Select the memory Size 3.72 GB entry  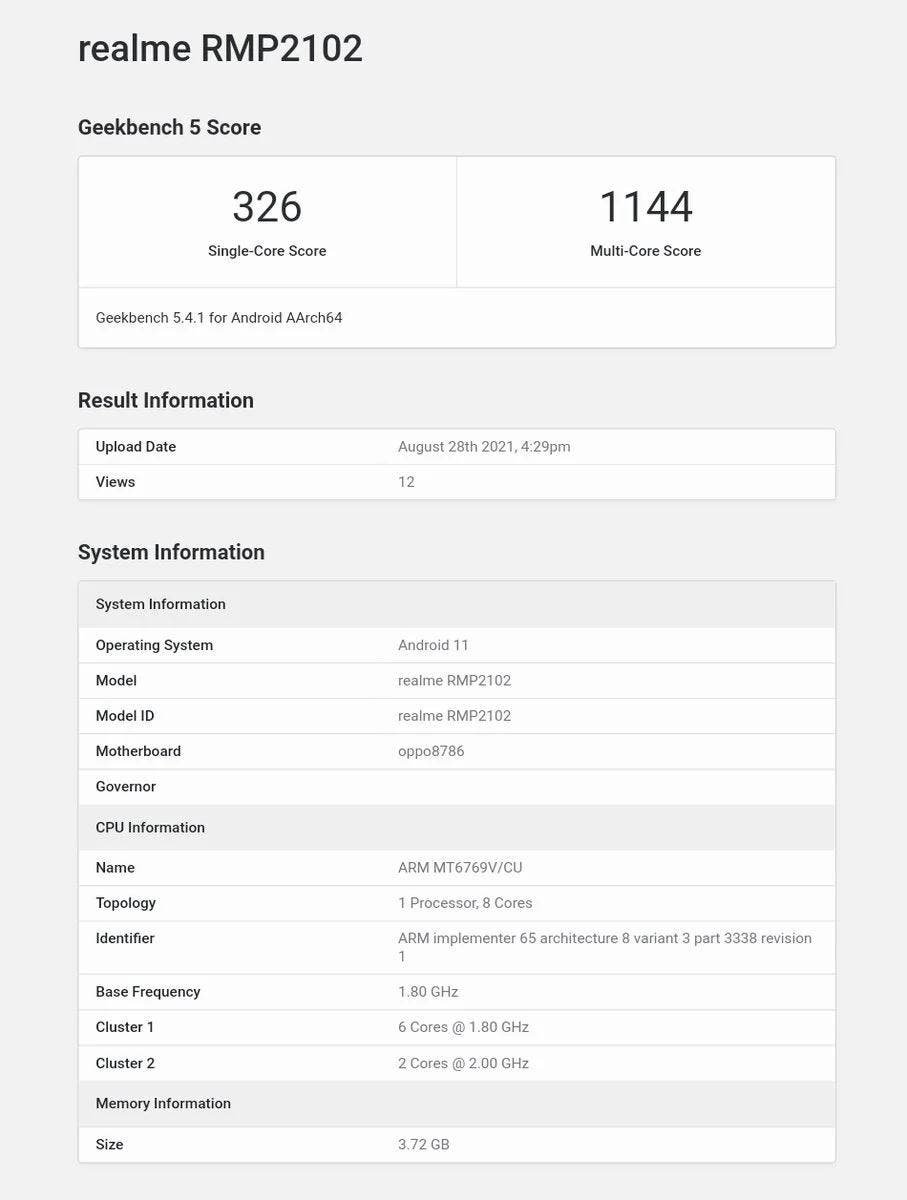(424, 1144)
